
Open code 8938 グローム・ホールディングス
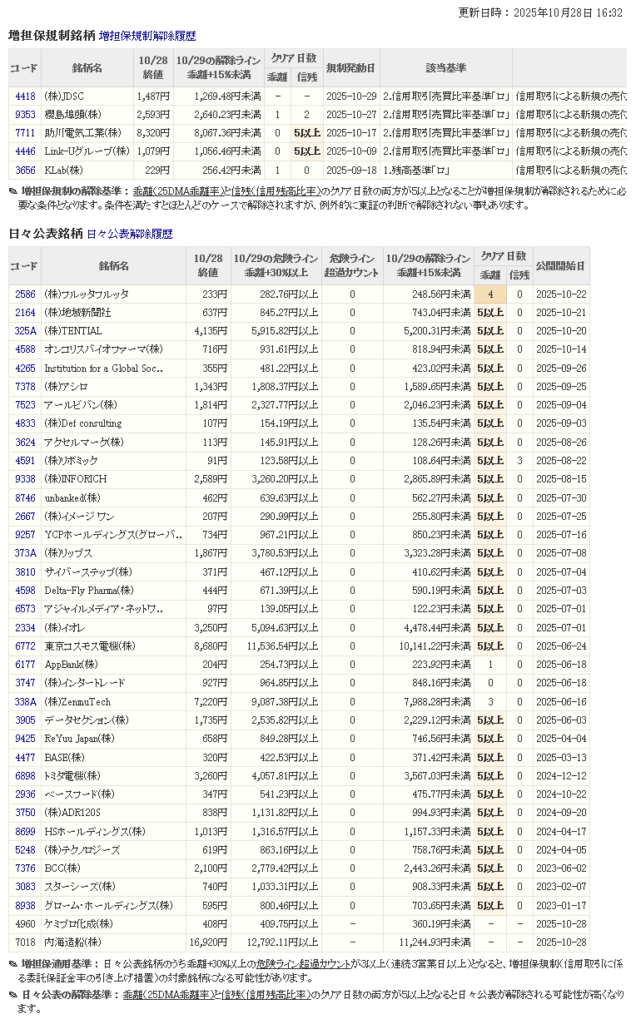(25, 905)
